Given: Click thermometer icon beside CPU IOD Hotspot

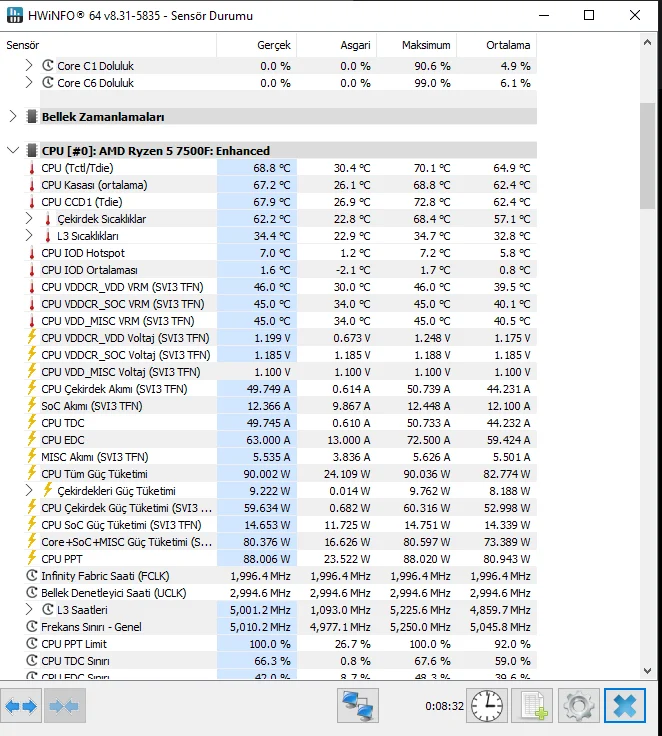Looking at the screenshot, I should [32, 253].
